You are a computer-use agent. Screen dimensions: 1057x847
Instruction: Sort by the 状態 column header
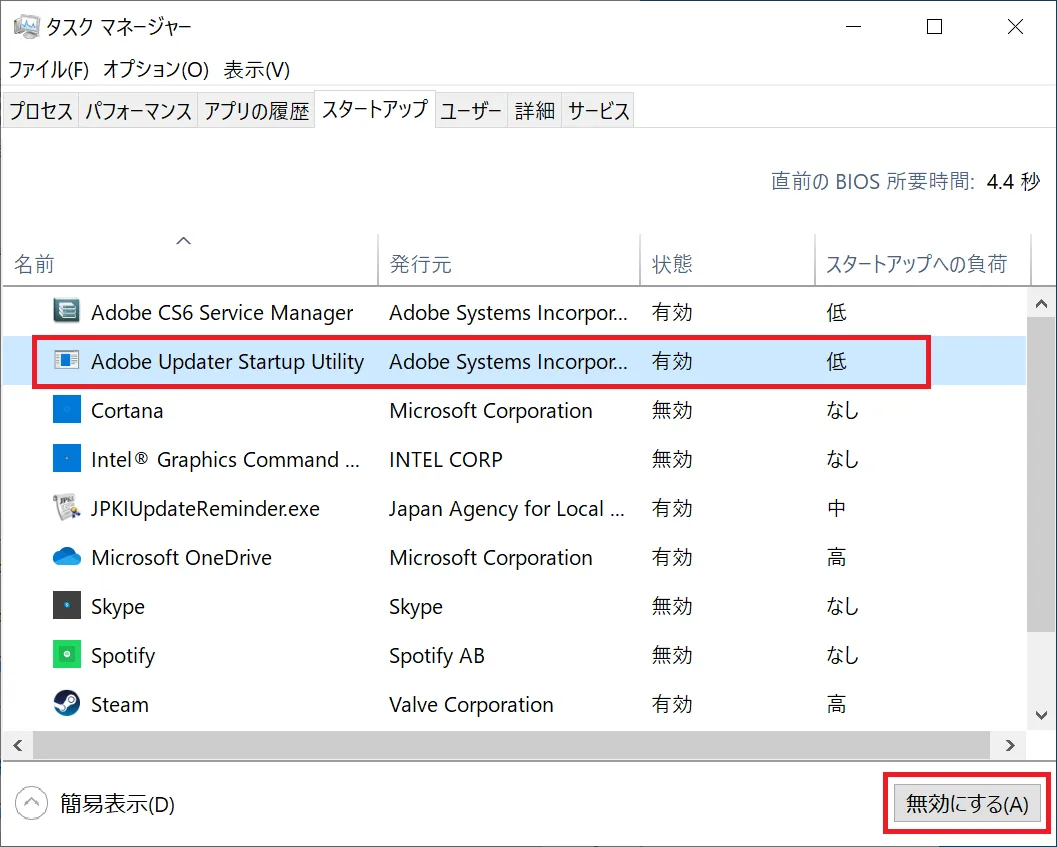tap(727, 260)
